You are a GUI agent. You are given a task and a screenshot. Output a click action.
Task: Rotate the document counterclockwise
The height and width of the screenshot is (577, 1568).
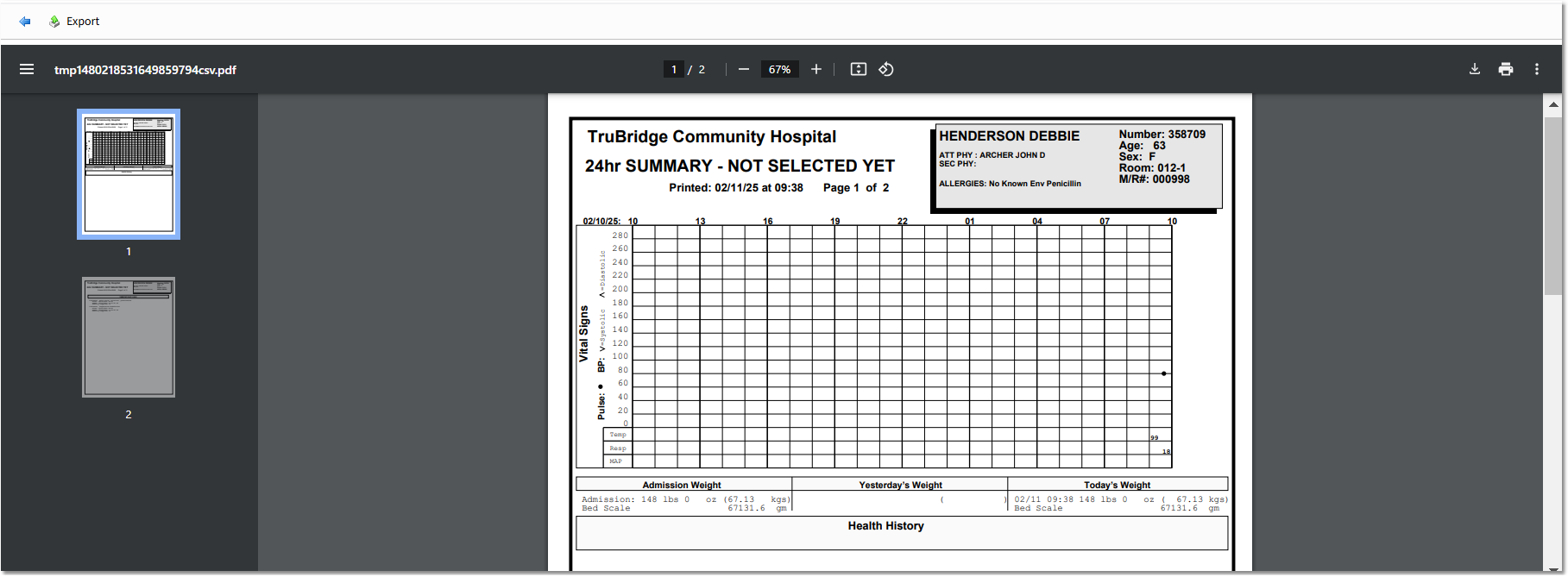(x=886, y=69)
